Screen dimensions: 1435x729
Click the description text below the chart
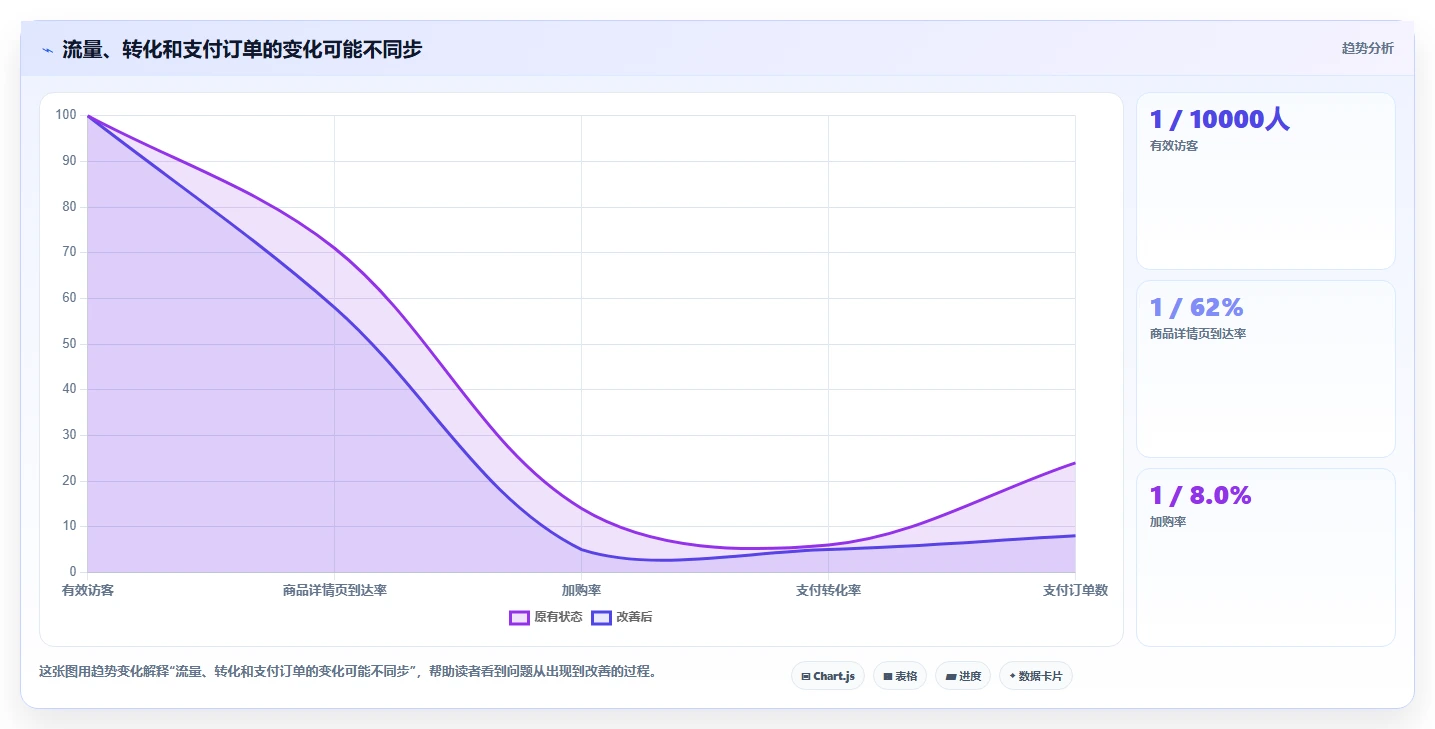coord(349,672)
